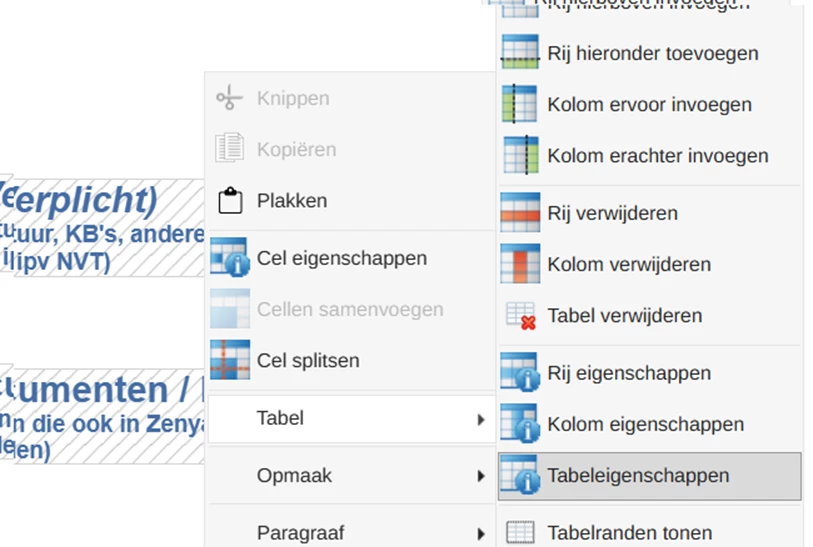Viewport: 813px width, 547px height.
Task: Expand the Tabel submenu arrow
Action: click(481, 419)
